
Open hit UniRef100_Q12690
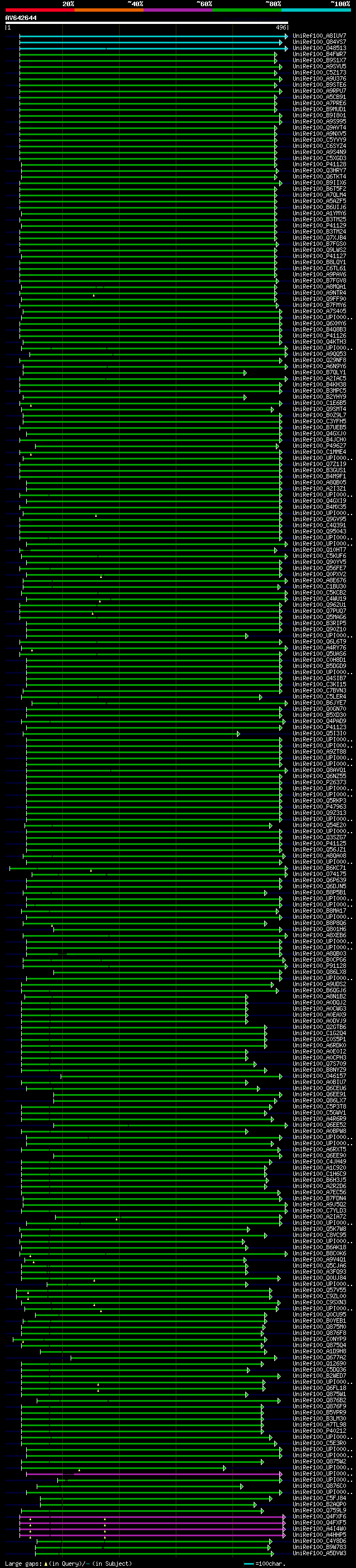pyautogui.click(x=319, y=1364)
